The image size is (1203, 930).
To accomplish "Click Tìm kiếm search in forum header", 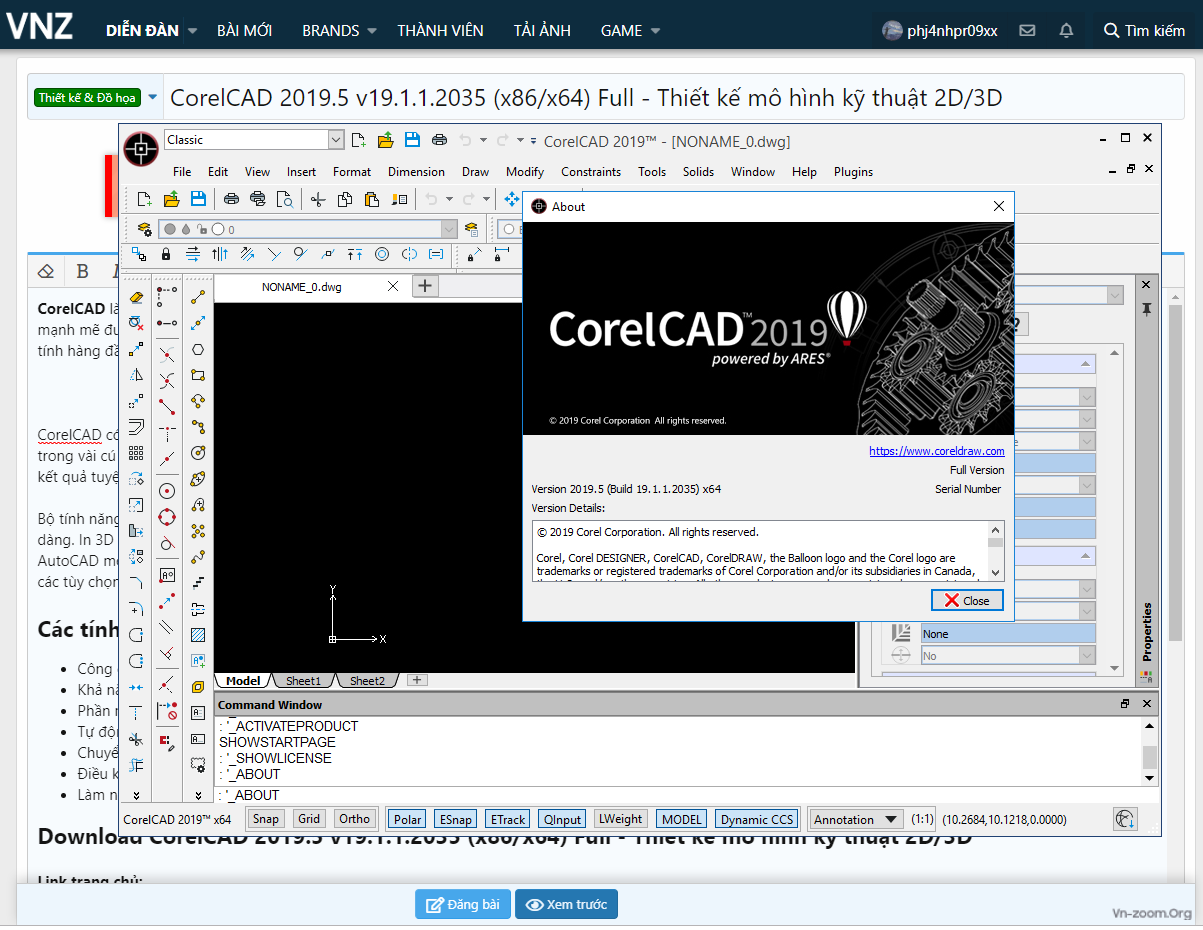I will 1144,30.
